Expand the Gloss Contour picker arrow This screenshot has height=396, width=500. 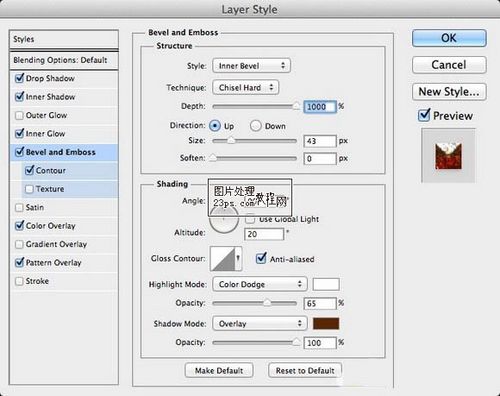click(238, 258)
